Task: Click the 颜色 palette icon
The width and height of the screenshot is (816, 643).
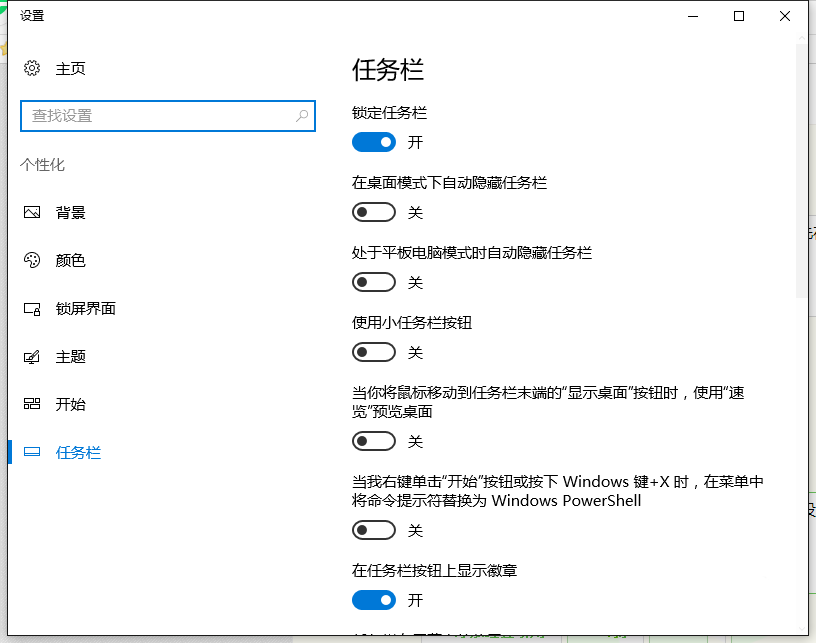Action: (x=32, y=260)
